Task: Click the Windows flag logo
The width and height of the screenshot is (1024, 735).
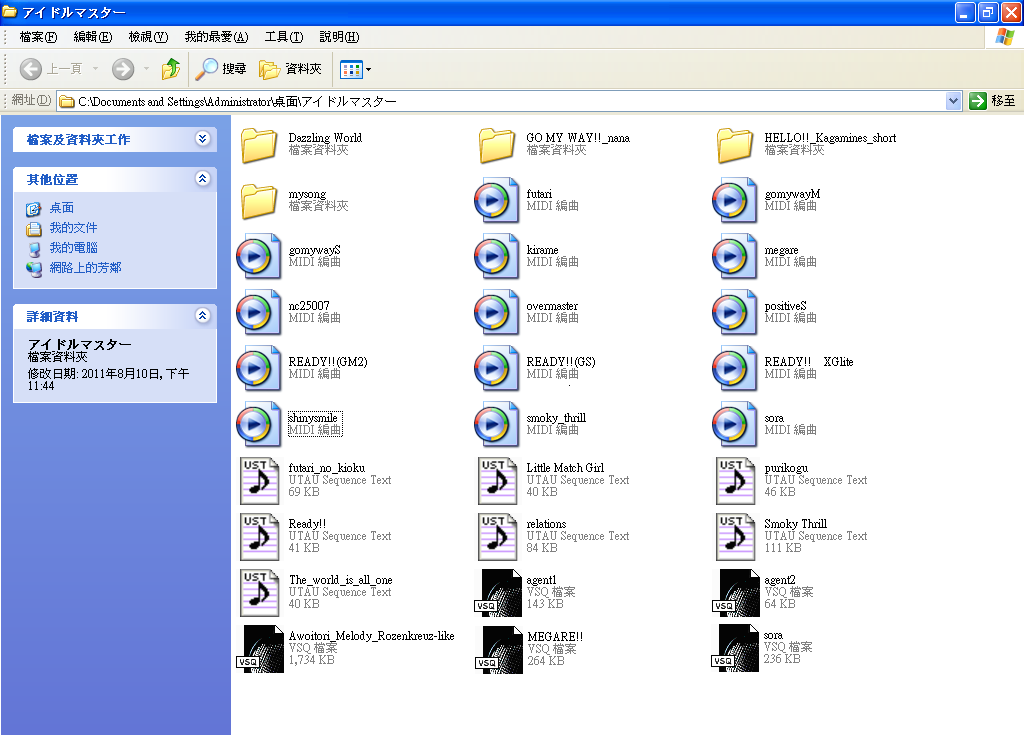Action: tap(1004, 37)
